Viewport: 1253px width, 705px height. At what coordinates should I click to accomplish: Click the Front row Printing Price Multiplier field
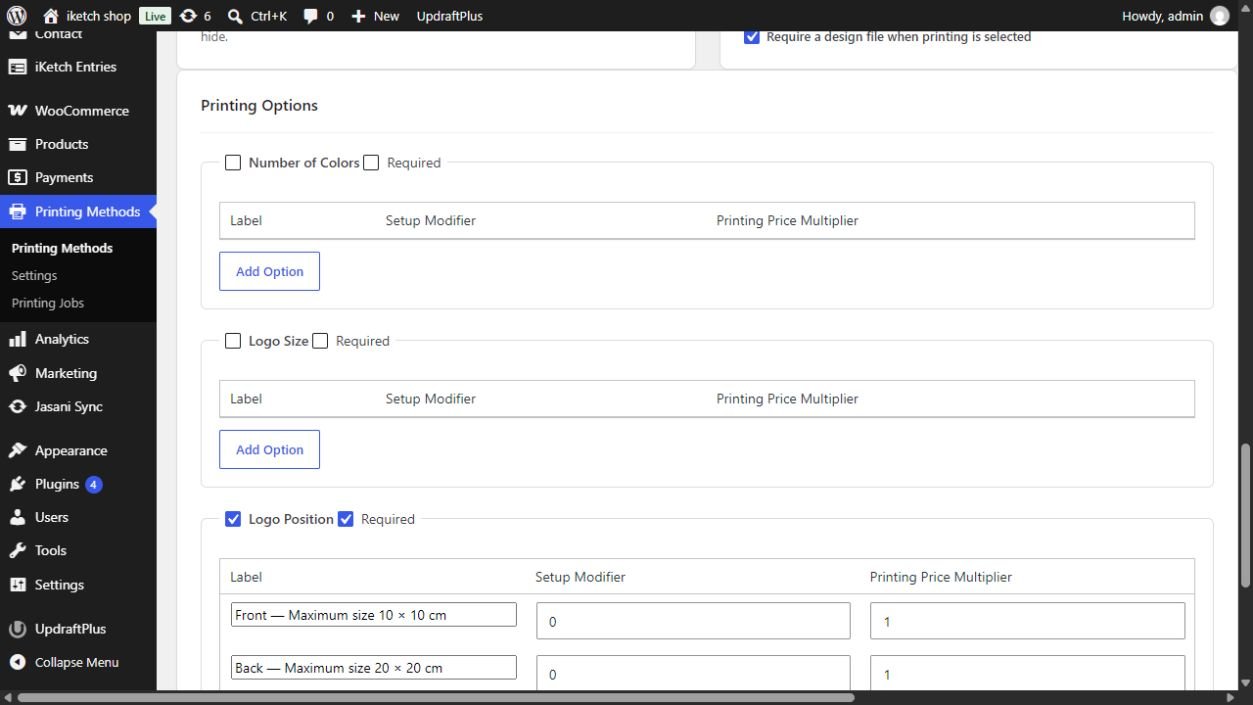[x=1027, y=621]
